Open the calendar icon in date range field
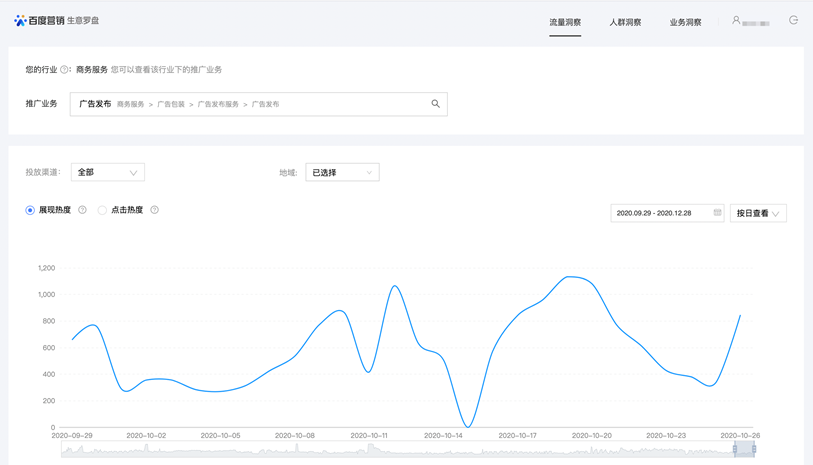 pyautogui.click(x=717, y=213)
